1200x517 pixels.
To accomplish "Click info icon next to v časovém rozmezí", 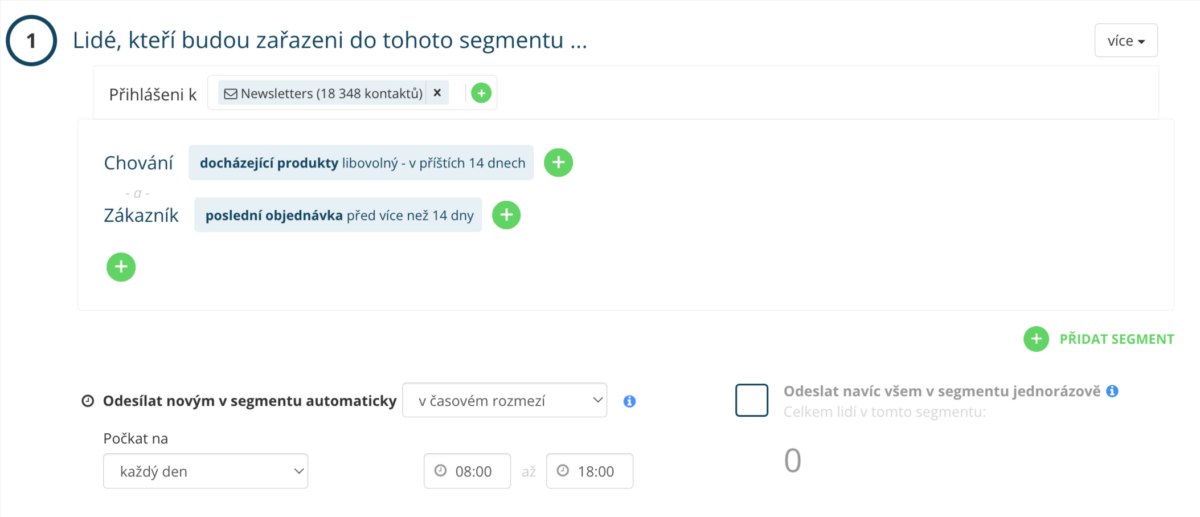I will coord(629,401).
